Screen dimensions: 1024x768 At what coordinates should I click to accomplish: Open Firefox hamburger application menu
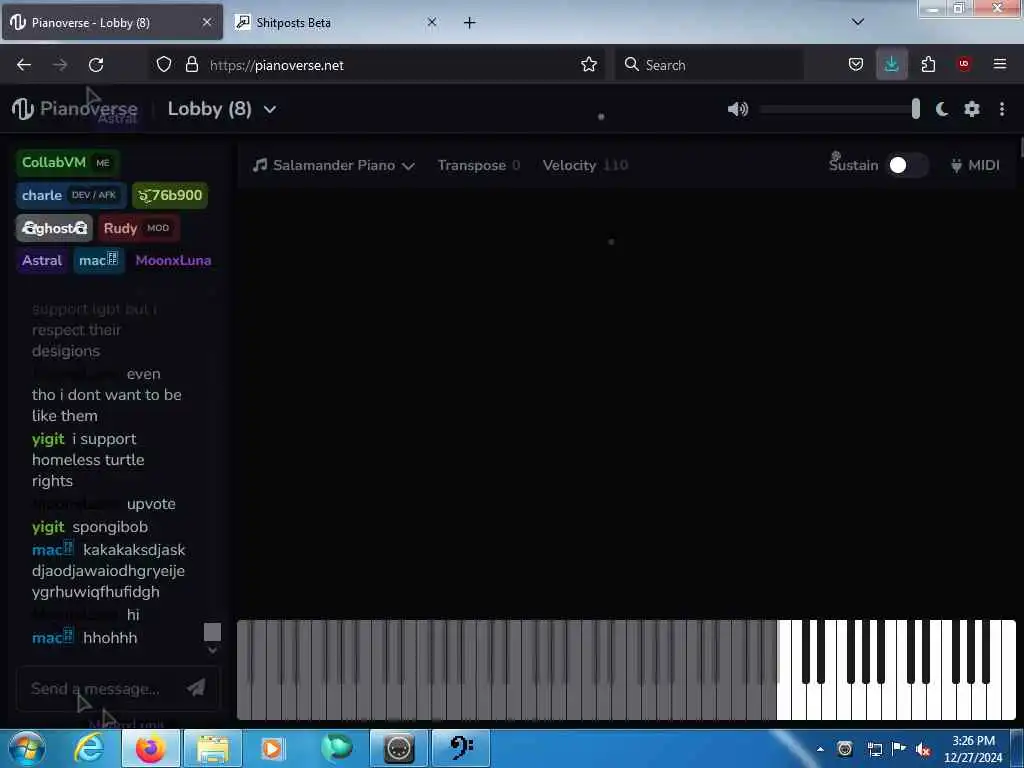point(999,64)
